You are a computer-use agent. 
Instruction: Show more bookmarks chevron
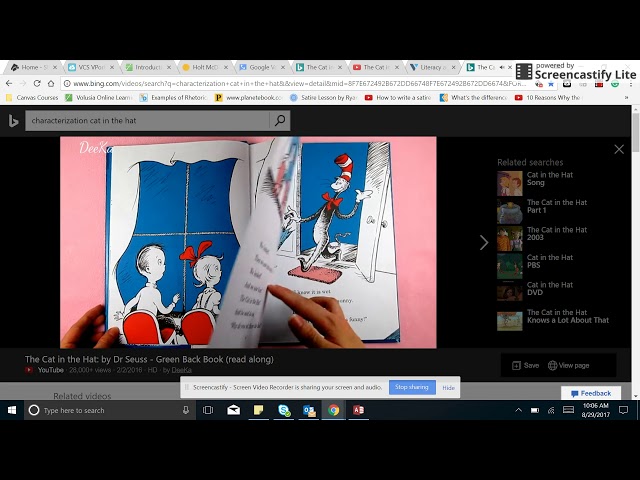pos(626,98)
